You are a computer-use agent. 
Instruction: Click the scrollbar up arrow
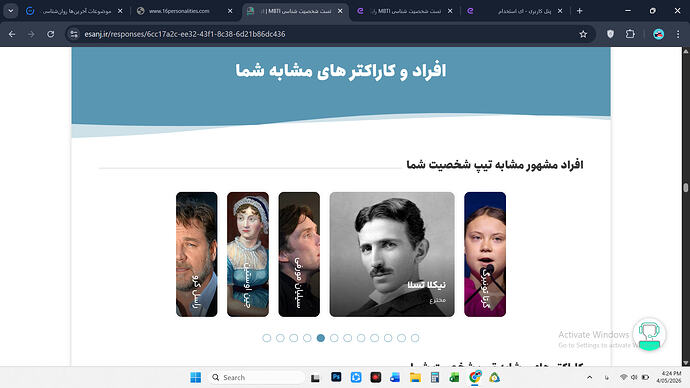686,51
